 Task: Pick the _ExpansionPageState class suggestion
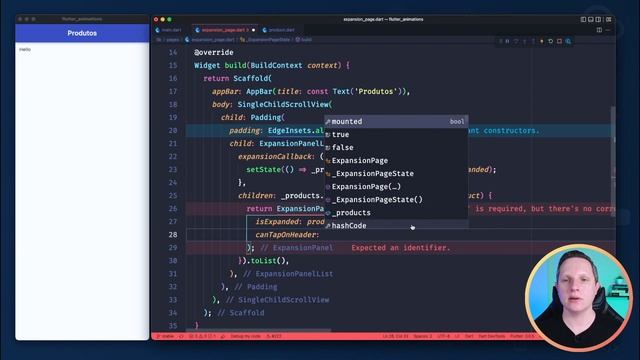tap(396, 173)
